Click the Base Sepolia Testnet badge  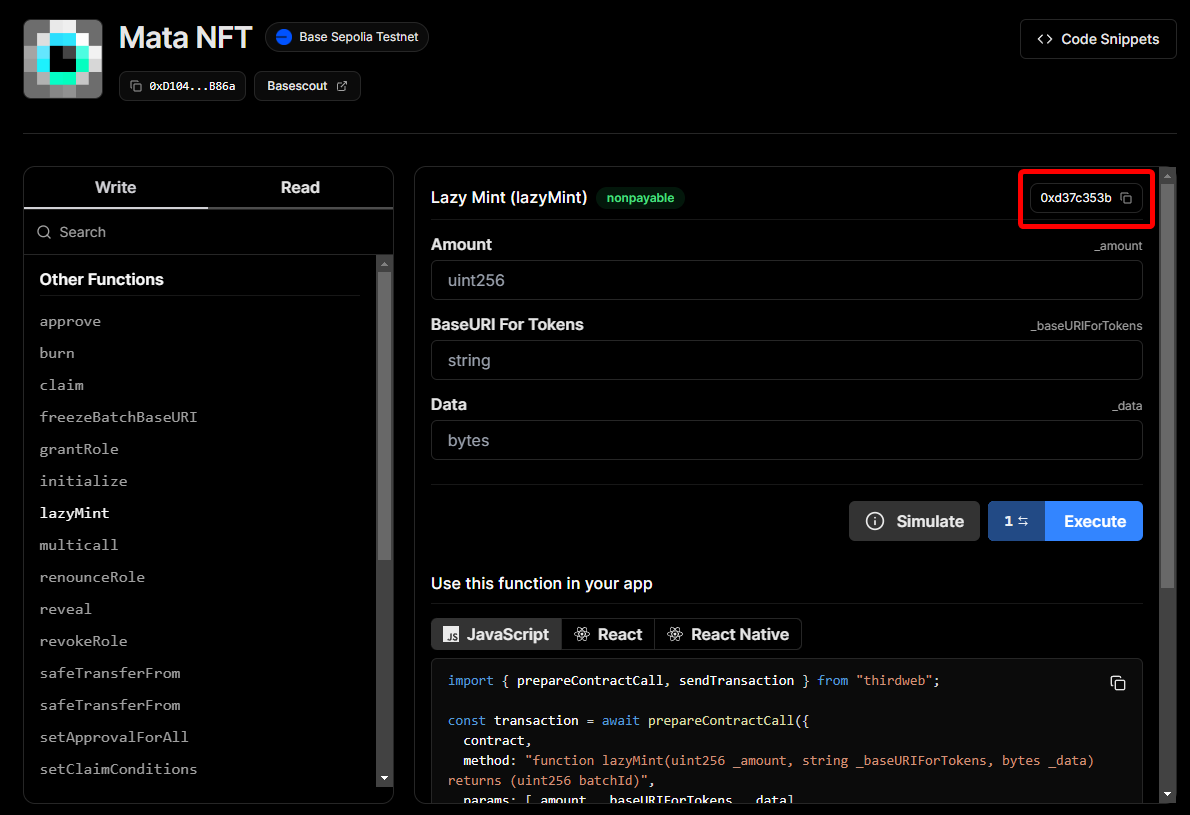pyautogui.click(x=347, y=36)
